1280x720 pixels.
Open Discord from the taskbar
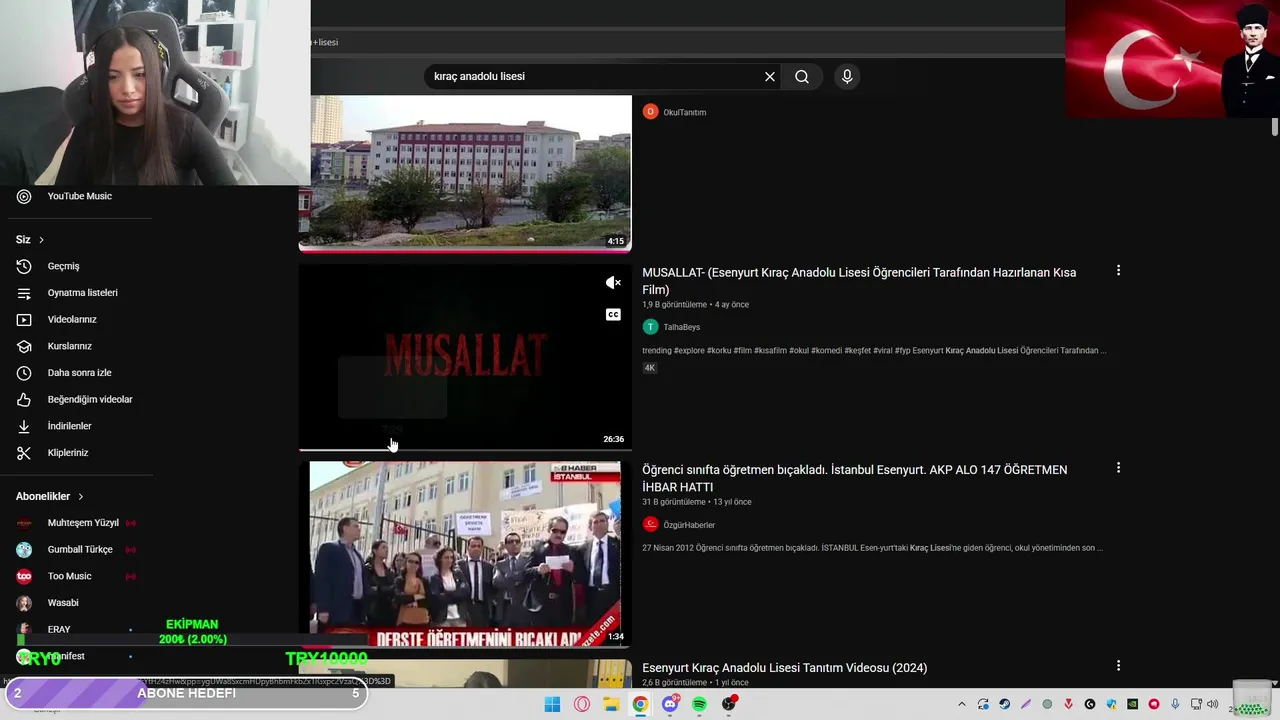(x=670, y=704)
